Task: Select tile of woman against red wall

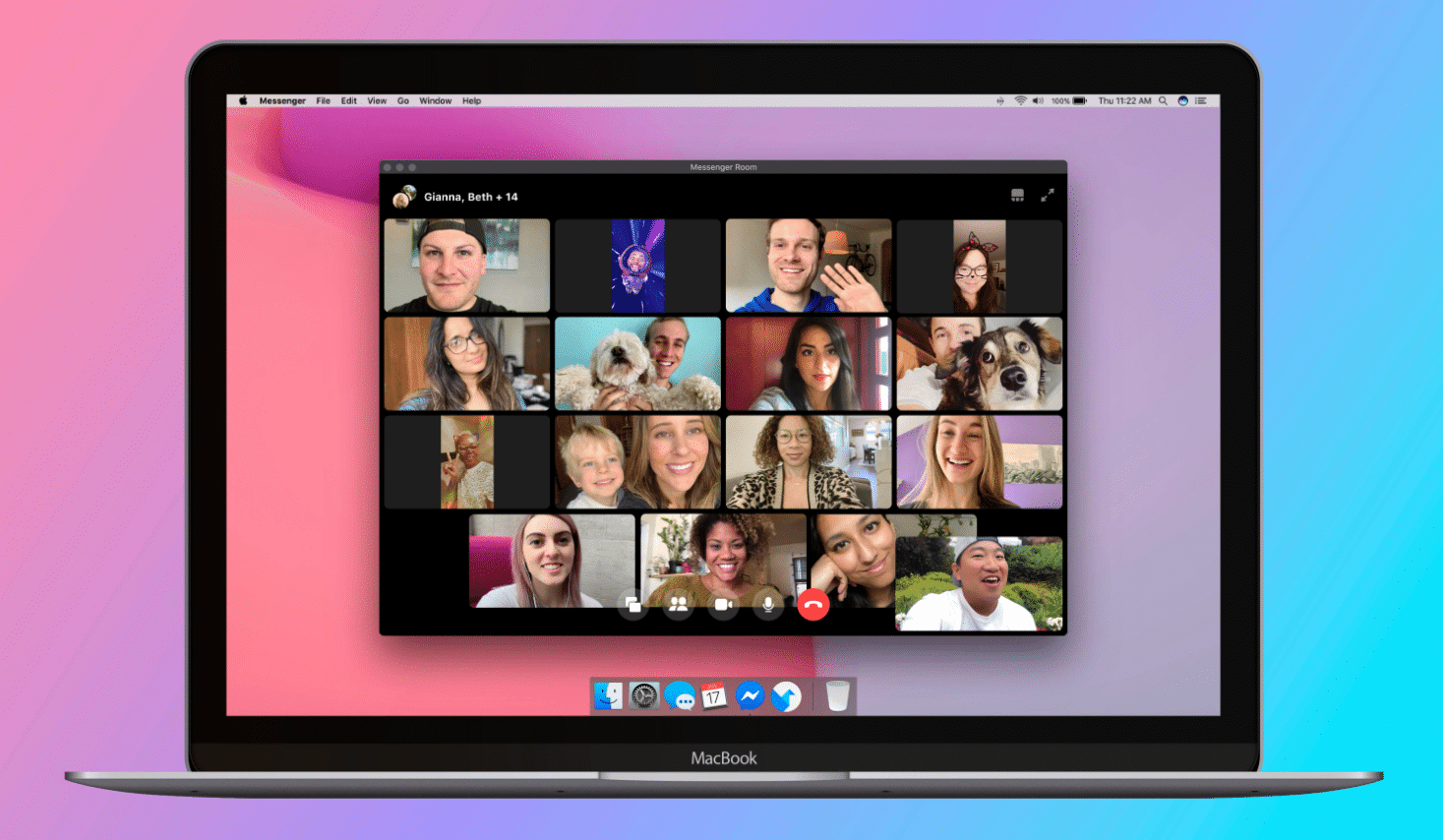Action: pos(809,364)
